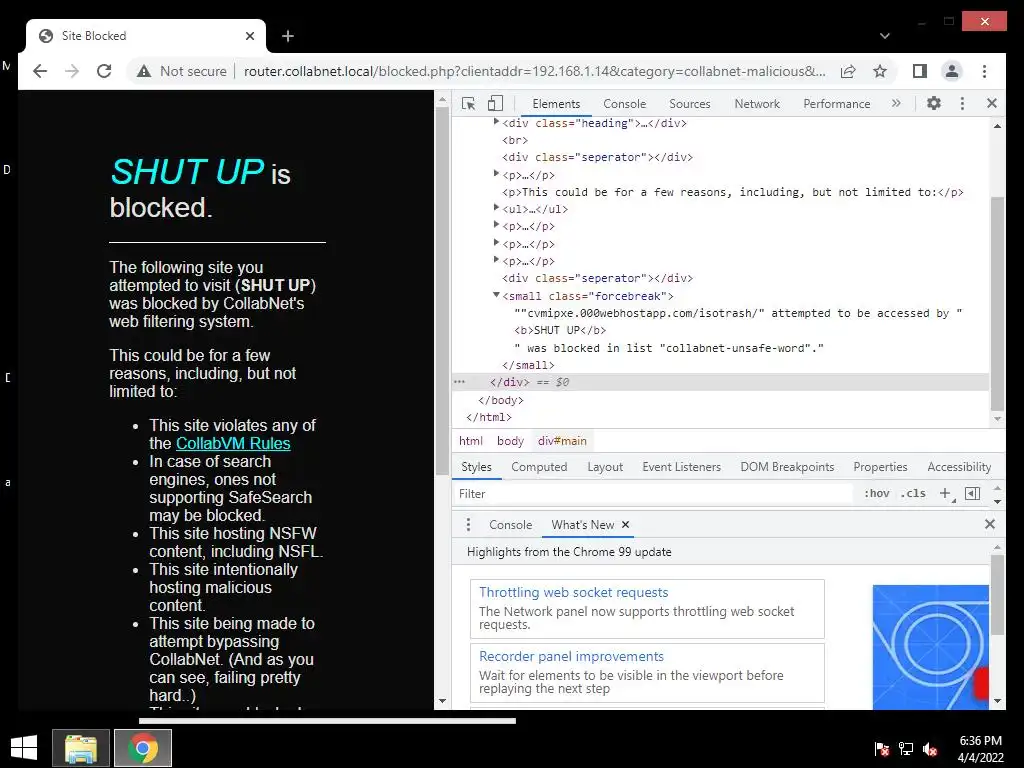Switch to the Sources tab
The width and height of the screenshot is (1024, 768).
[690, 104]
